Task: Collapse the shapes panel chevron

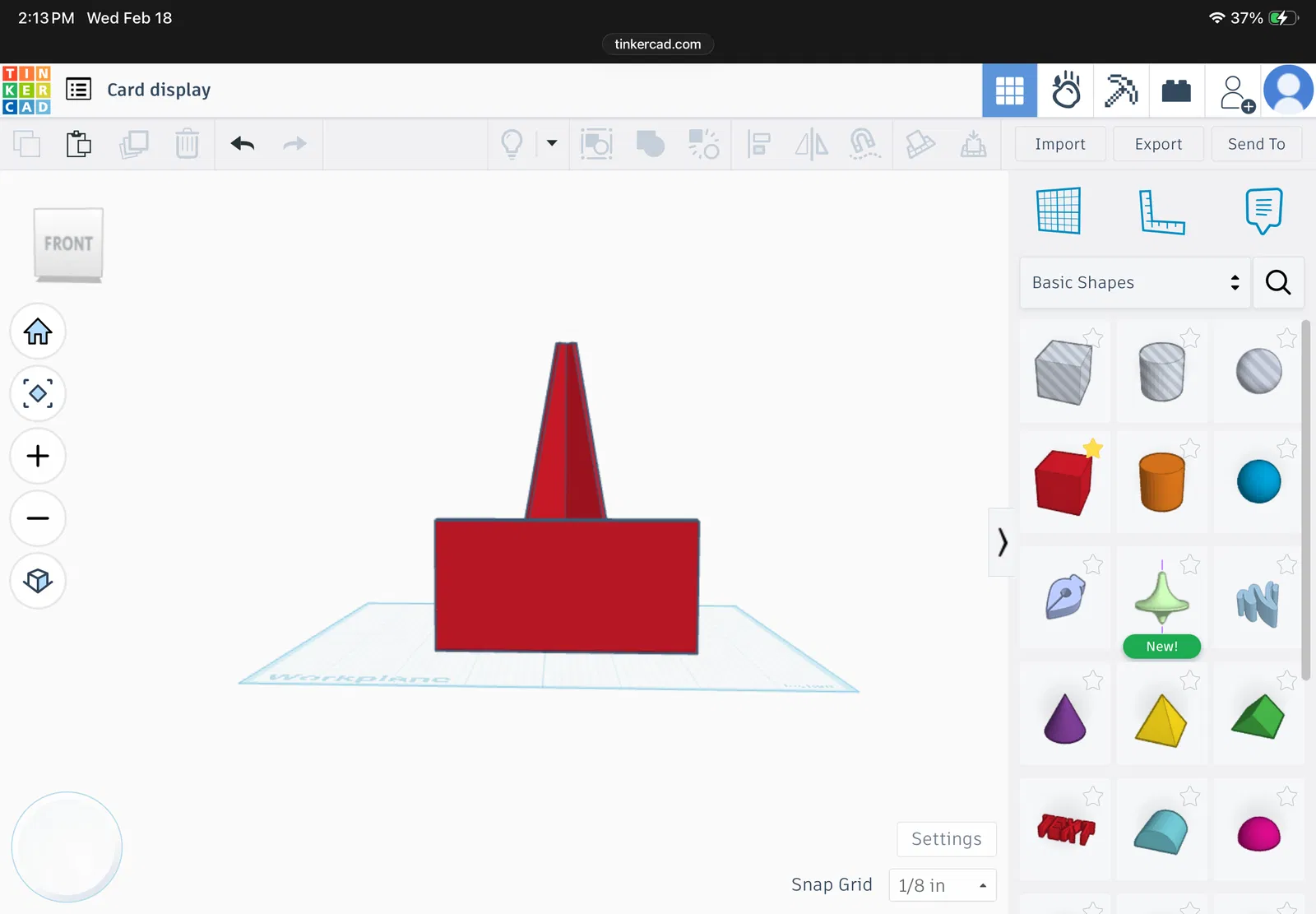Action: [x=1002, y=542]
